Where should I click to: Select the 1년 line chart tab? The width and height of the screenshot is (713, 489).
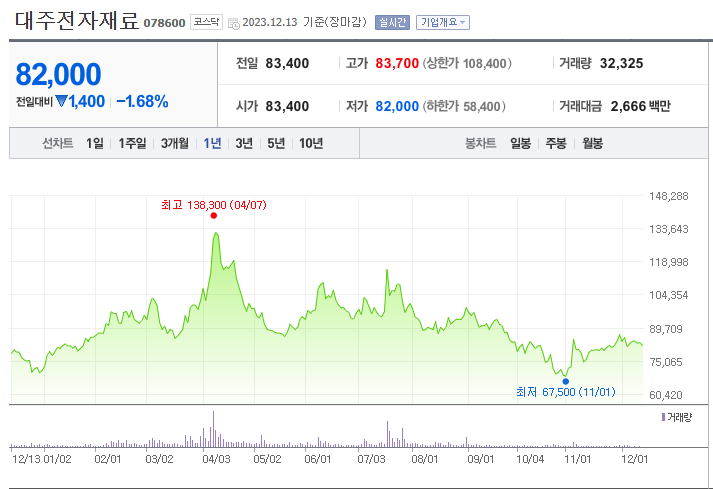tap(212, 143)
